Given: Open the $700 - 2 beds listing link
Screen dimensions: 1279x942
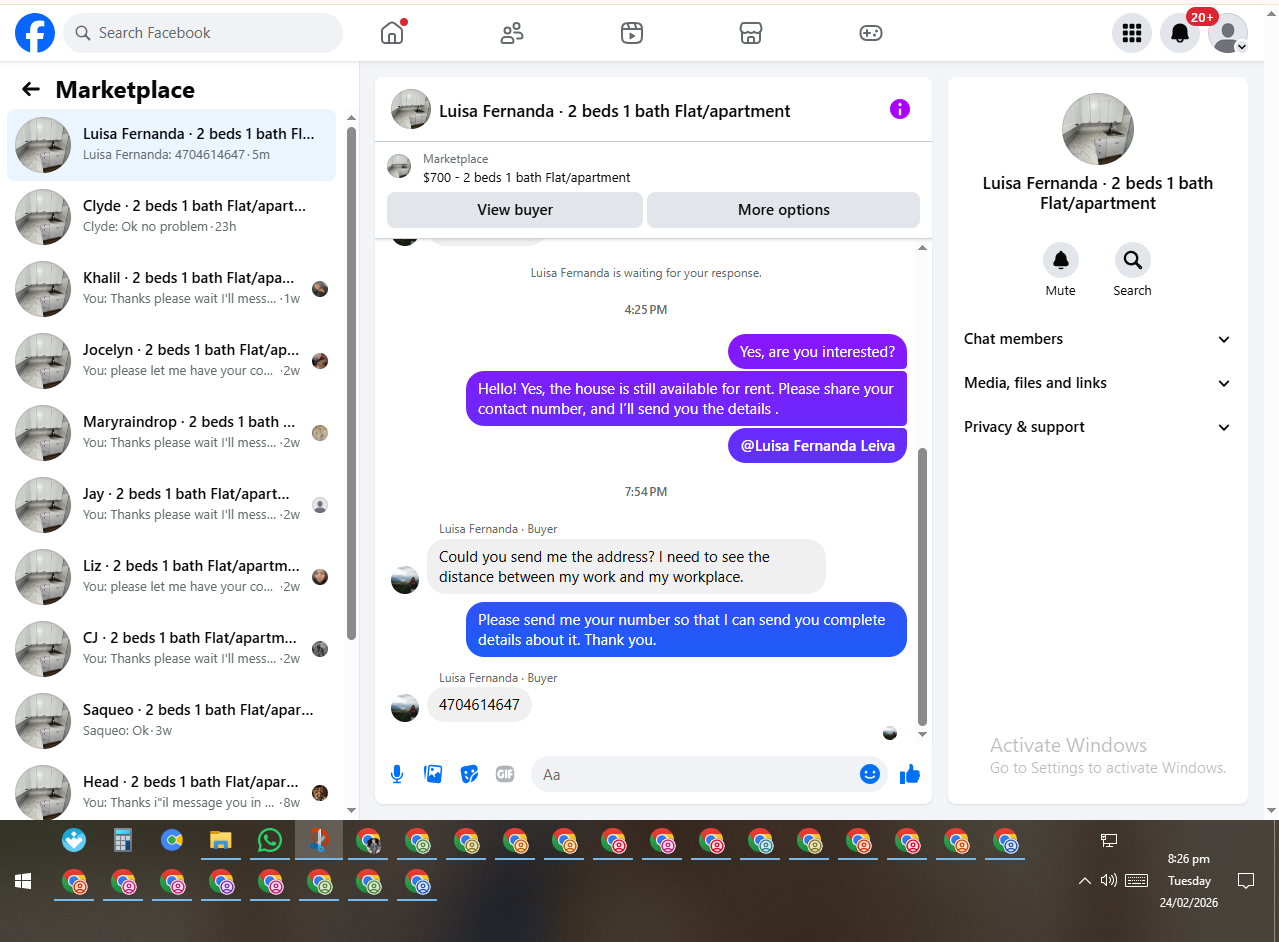Looking at the screenshot, I should click(x=526, y=177).
